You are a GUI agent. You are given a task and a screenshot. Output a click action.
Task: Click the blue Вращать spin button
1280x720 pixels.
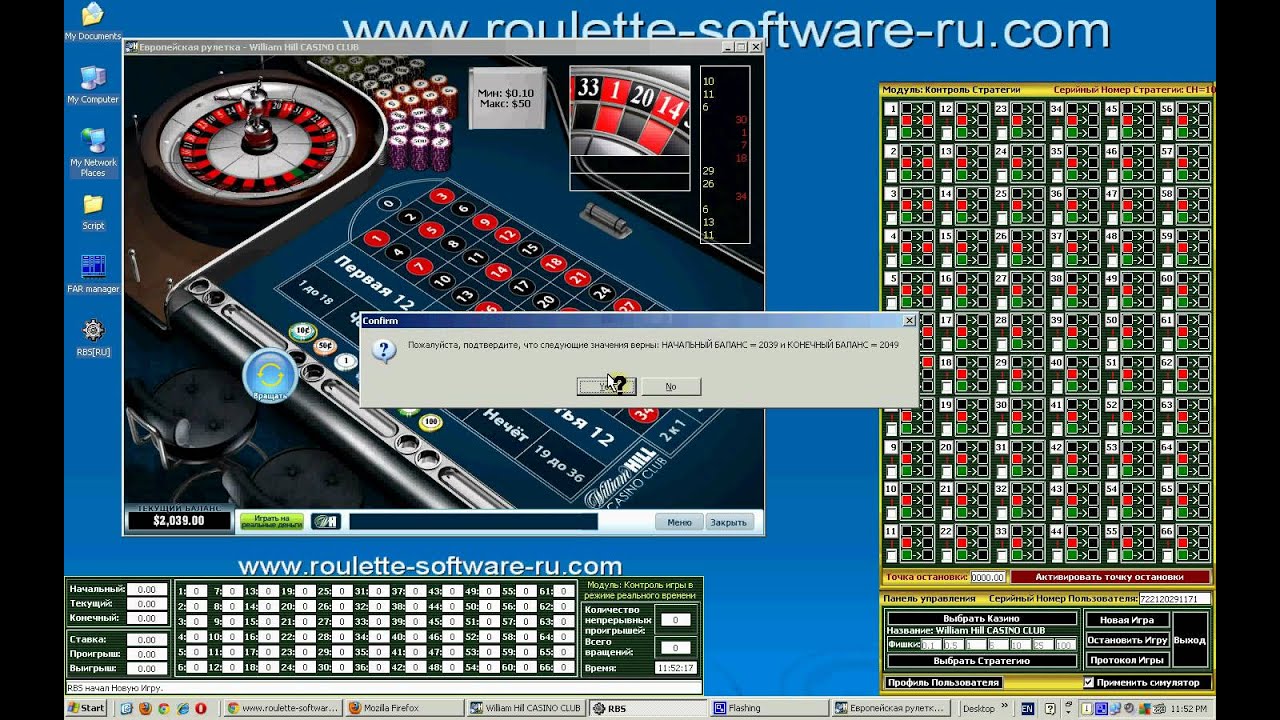[x=270, y=376]
